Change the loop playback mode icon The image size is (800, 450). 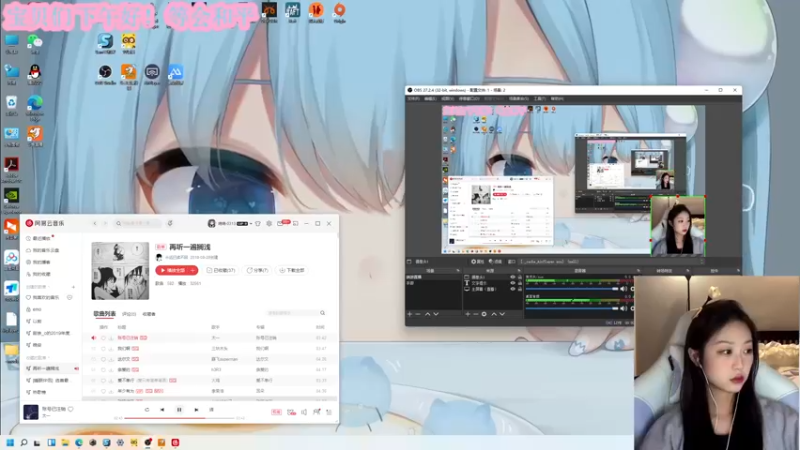[x=146, y=410]
